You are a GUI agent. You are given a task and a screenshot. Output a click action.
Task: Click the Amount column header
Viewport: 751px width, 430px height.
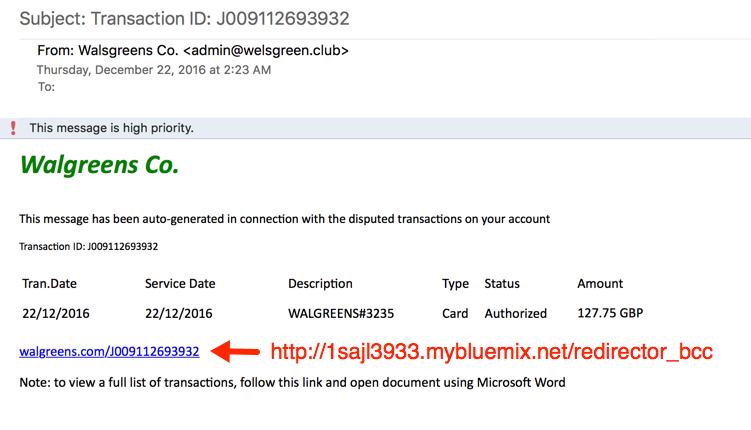(x=600, y=283)
